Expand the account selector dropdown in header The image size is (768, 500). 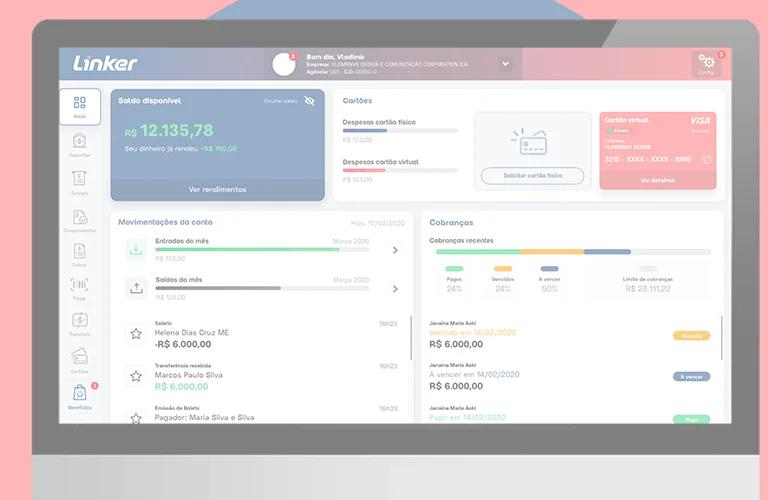click(x=505, y=64)
